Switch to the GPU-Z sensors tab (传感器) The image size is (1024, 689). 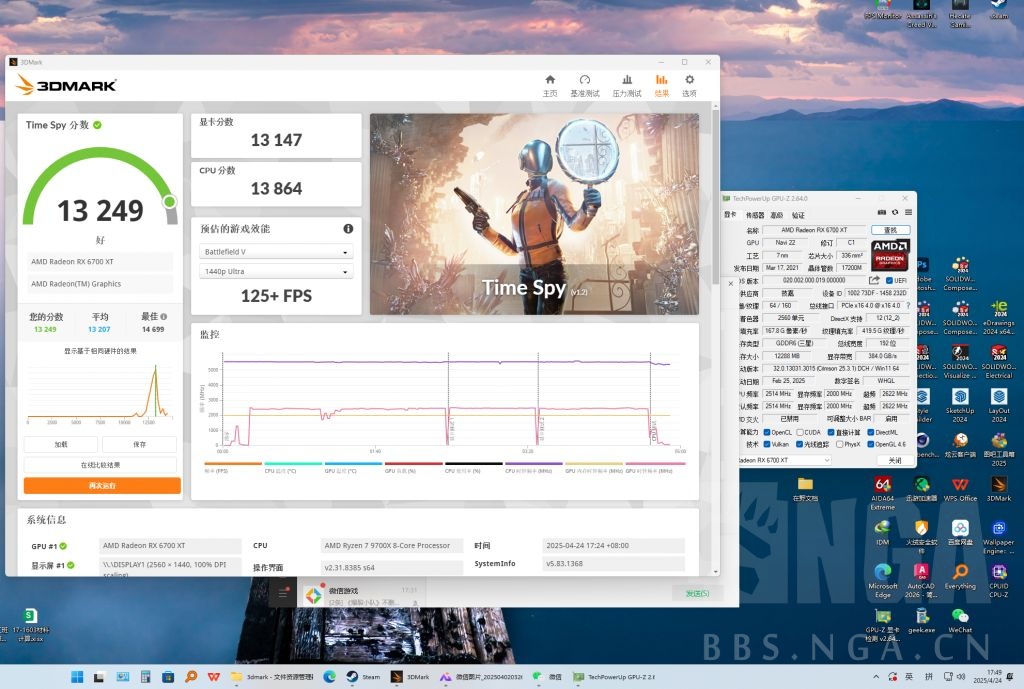tap(755, 215)
